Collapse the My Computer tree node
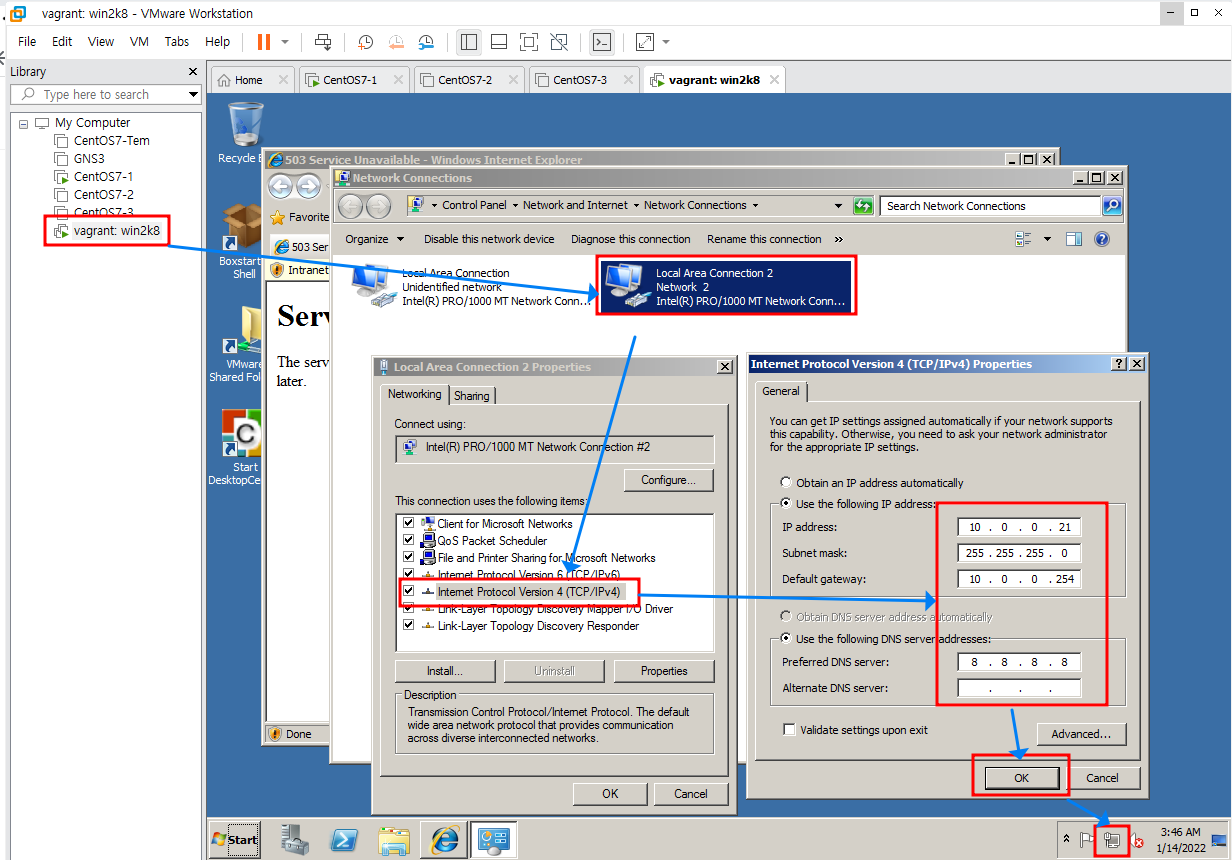The width and height of the screenshot is (1232, 860). click(x=23, y=123)
